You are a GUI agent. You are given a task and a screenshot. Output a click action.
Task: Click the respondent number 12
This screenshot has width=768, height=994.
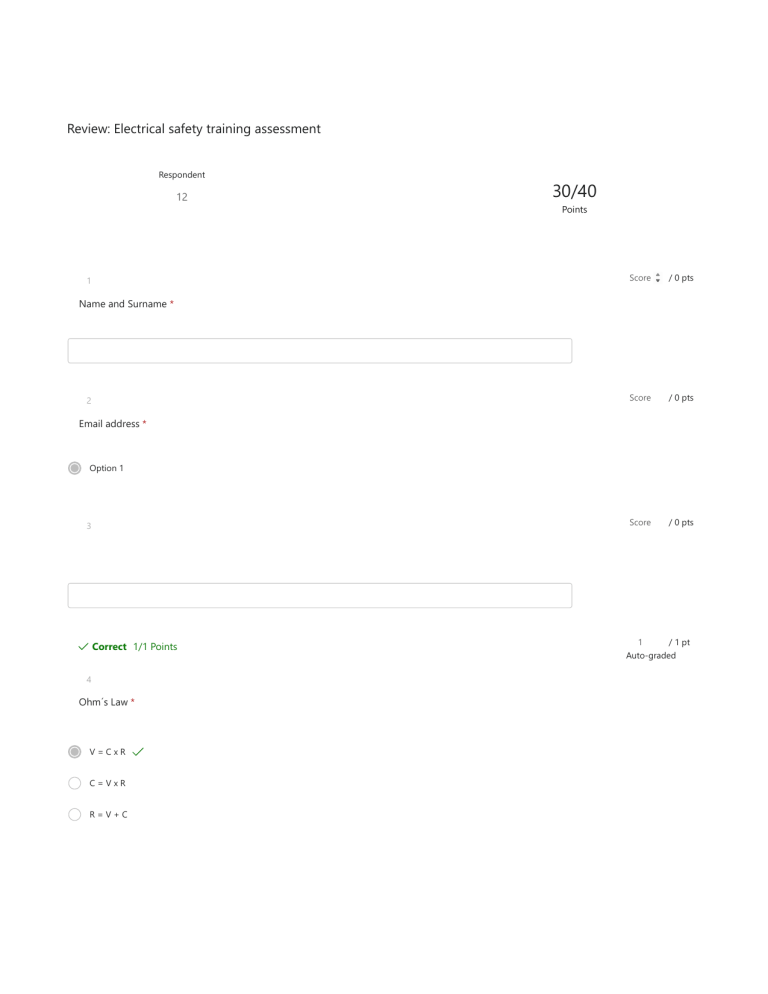click(182, 197)
